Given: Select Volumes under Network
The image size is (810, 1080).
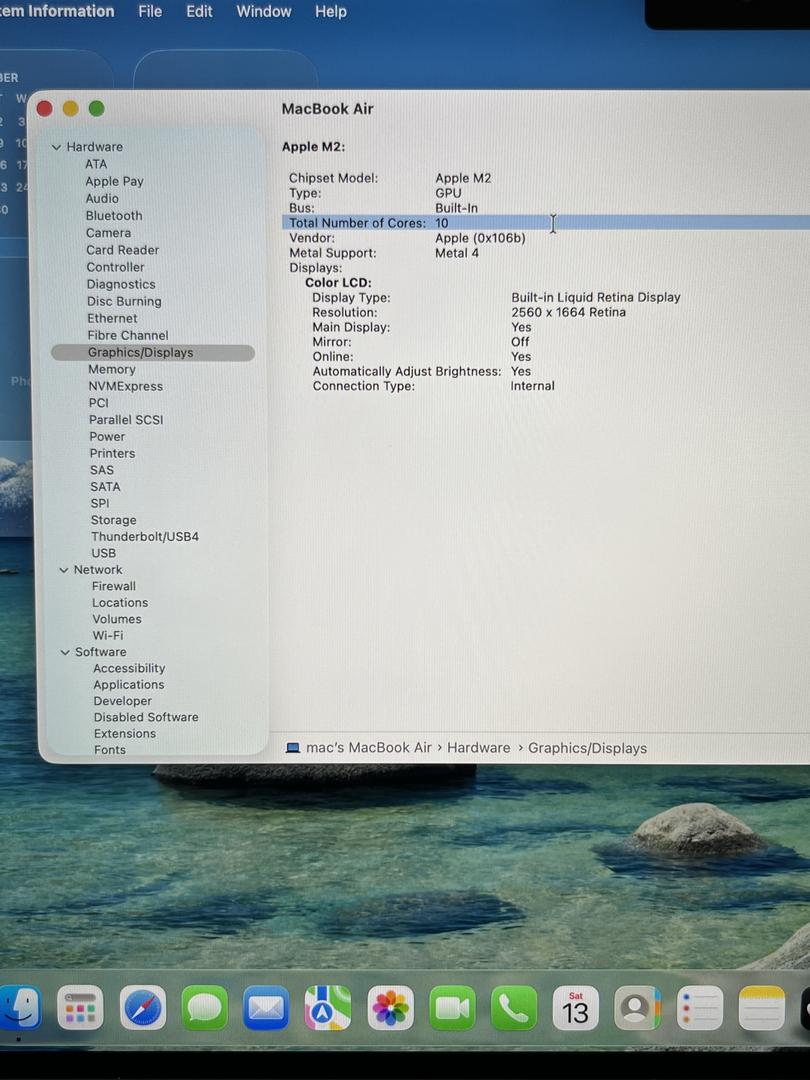Looking at the screenshot, I should (117, 619).
